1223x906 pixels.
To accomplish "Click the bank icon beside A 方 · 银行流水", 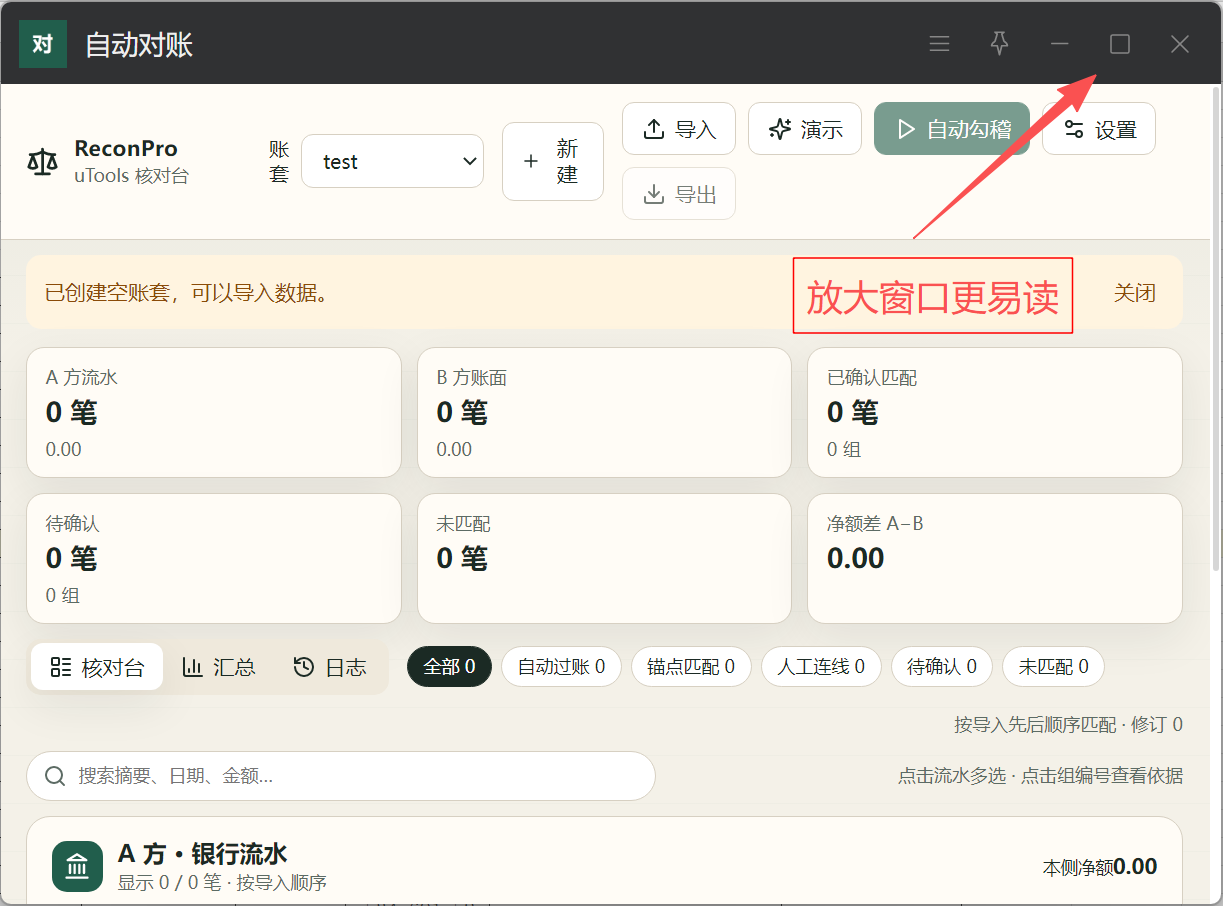I will (x=77, y=867).
